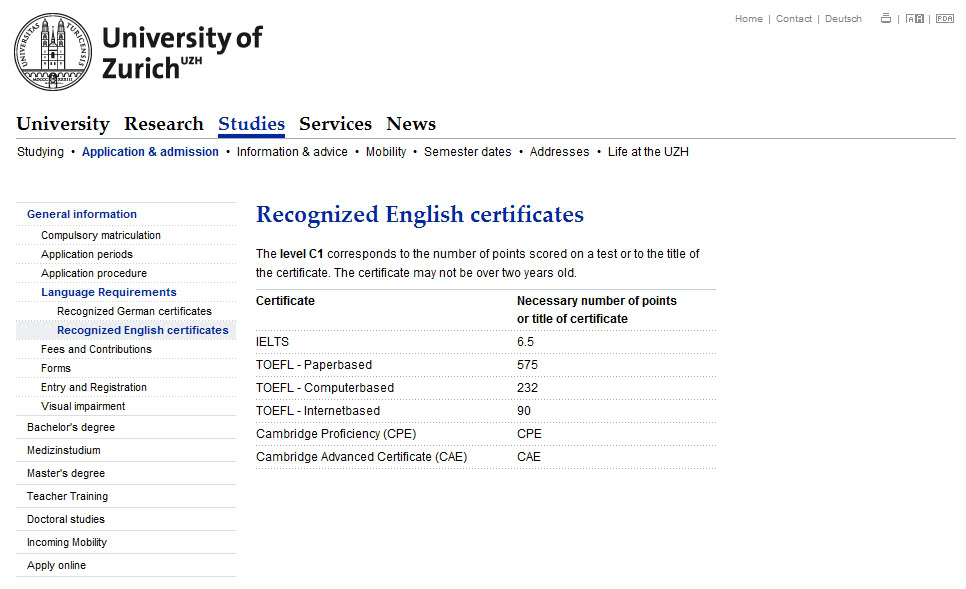
Task: Click Cambridge Proficiency (CPE) row label
Action: tap(336, 434)
